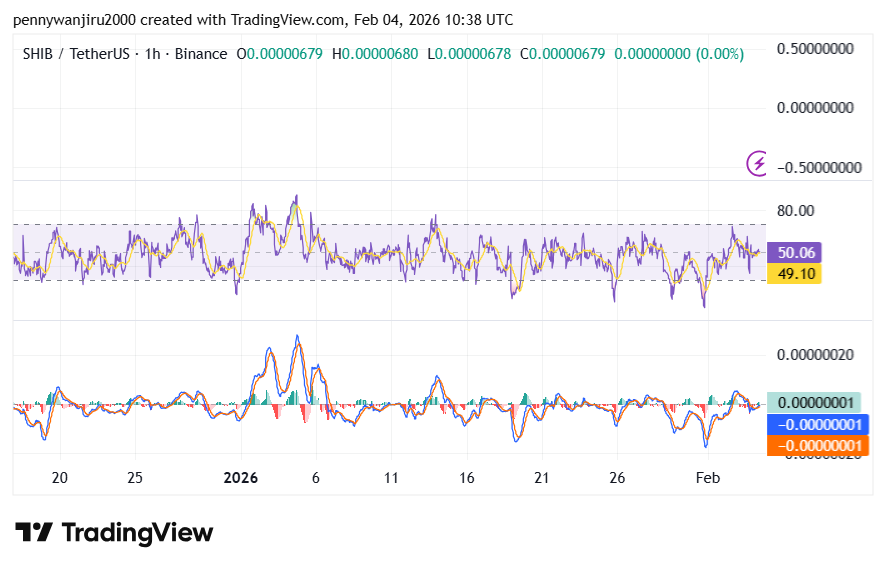Click the TradingView logo icon at bottom
Image resolution: width=886 pixels, height=570 pixels.
coord(33,533)
